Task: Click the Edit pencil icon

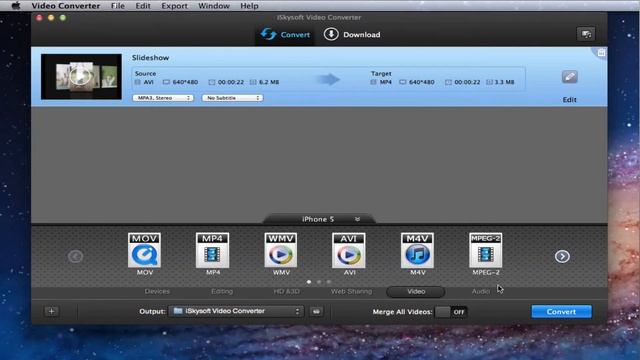Action: (x=569, y=77)
